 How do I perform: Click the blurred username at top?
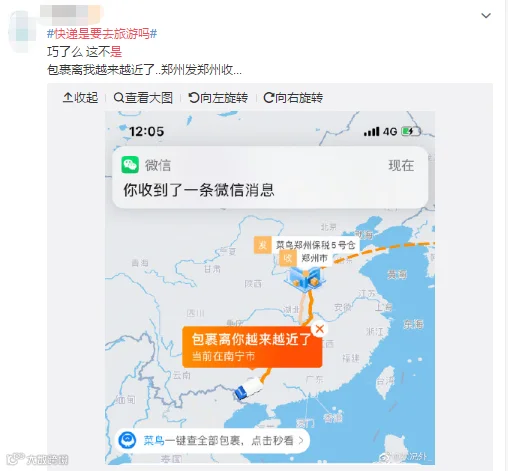click(71, 13)
